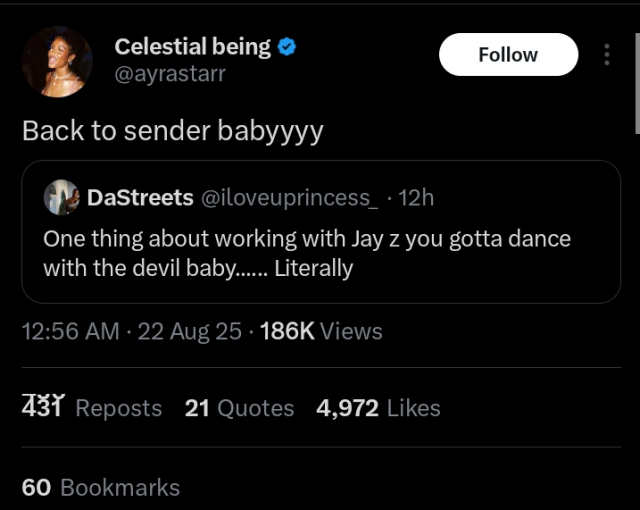Select the "Back to sender babyyyy" text
640x510 pixels.
(x=172, y=131)
